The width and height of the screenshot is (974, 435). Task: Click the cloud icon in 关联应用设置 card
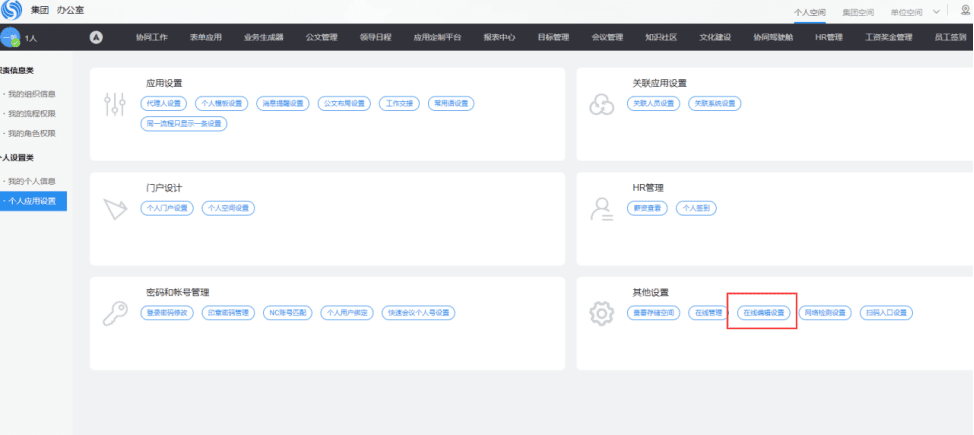tap(601, 105)
